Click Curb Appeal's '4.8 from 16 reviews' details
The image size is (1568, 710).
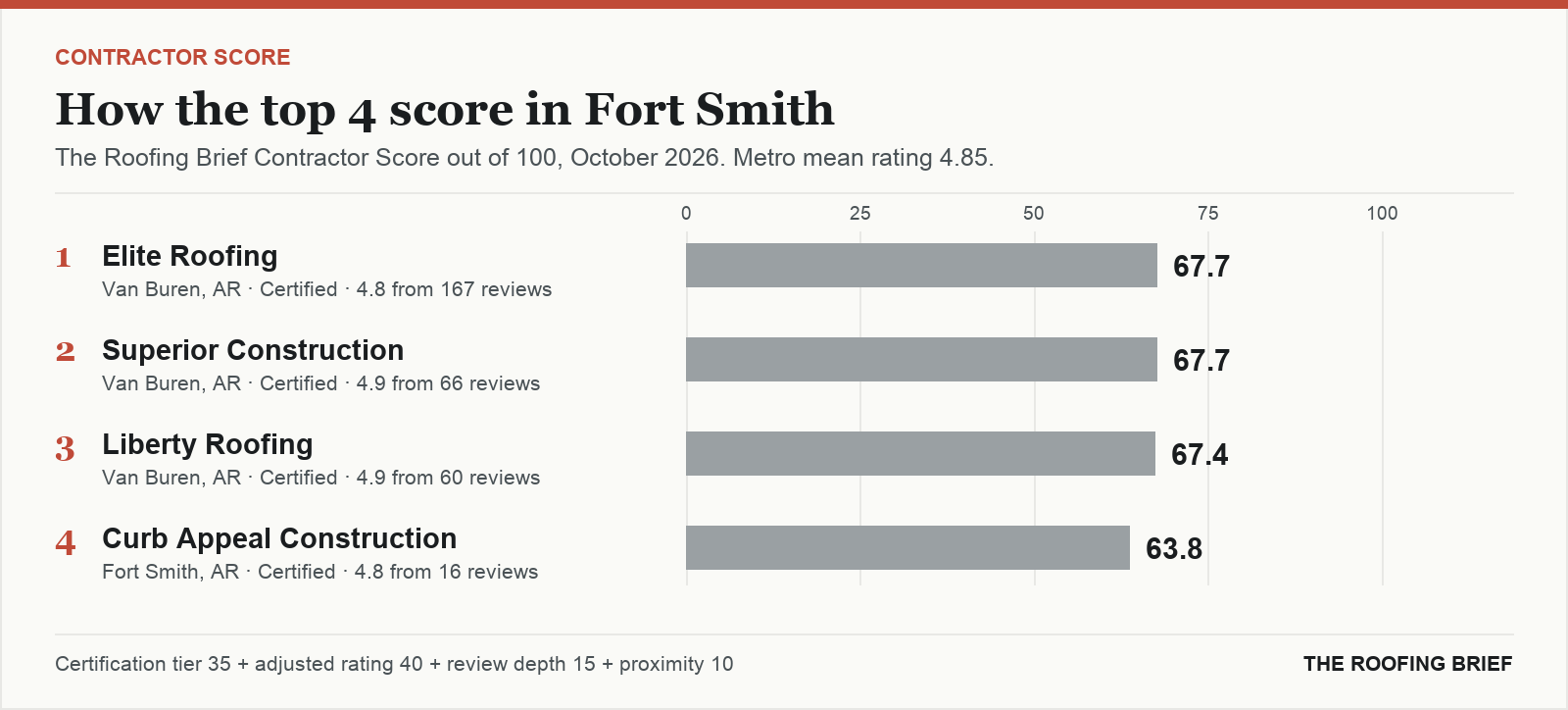pos(446,572)
